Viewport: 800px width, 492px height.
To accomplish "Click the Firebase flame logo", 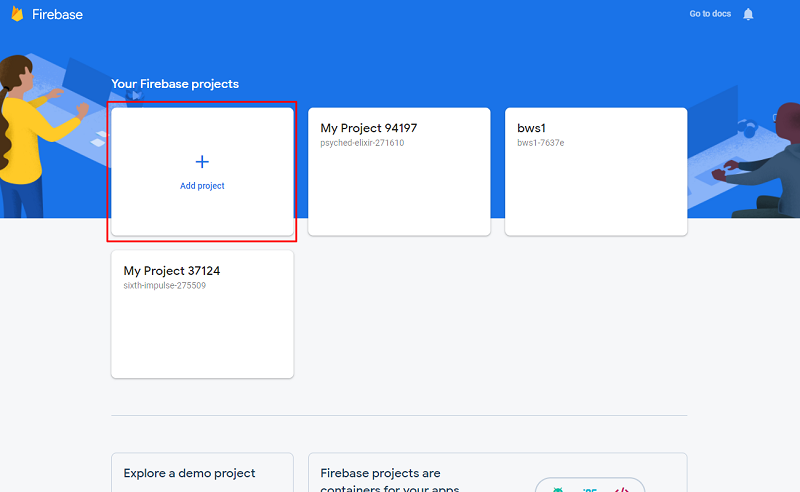I will tap(17, 14).
